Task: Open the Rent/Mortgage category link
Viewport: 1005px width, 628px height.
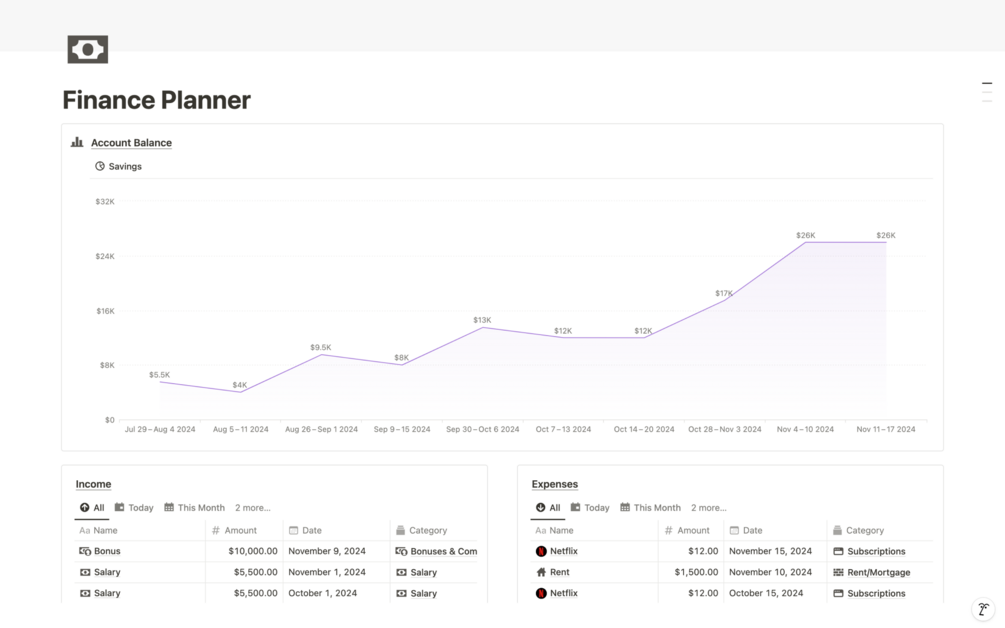Action: pyautogui.click(x=879, y=572)
